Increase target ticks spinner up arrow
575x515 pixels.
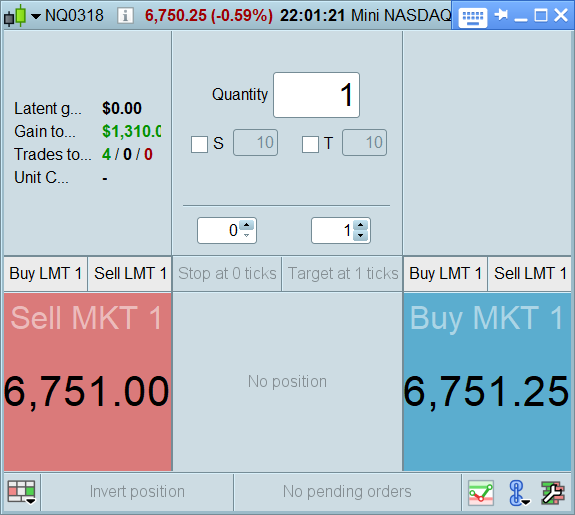click(360, 225)
